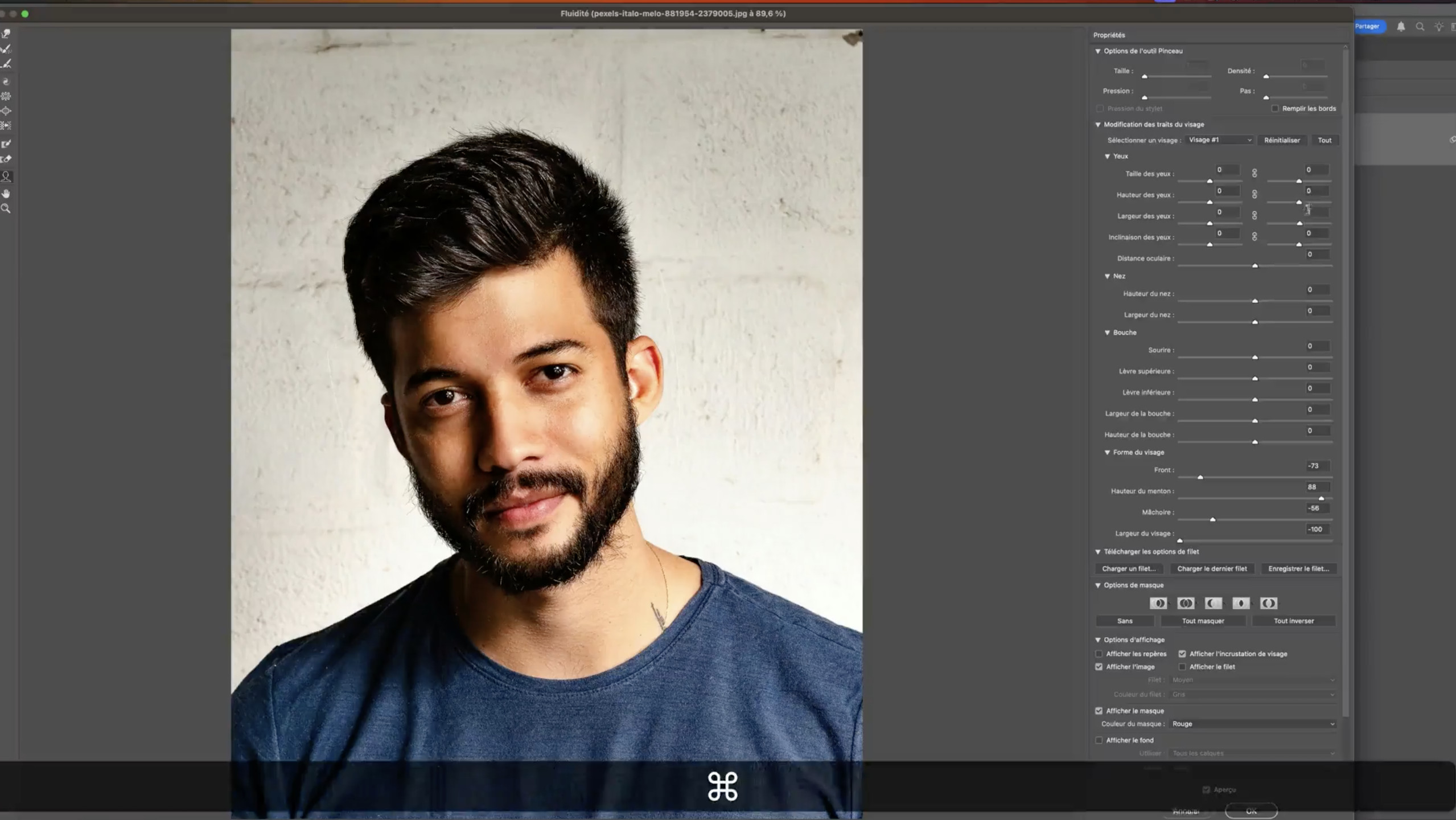Viewport: 1456px width, 820px height.
Task: Select the Hand tool
Action: click(x=6, y=194)
